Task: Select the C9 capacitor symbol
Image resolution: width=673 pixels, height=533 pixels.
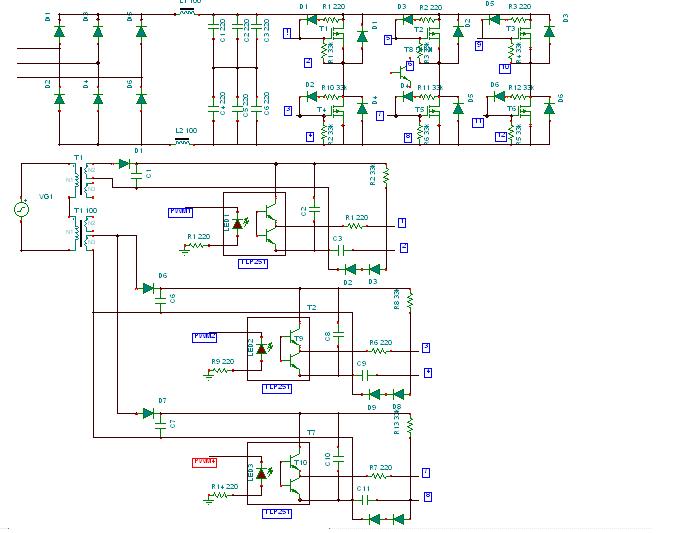Action: [365, 376]
